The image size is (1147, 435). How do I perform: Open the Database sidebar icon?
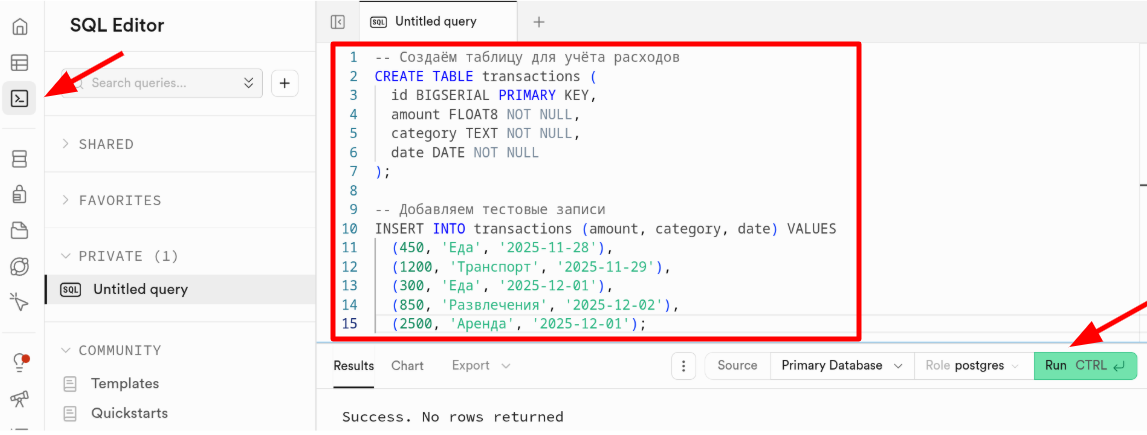[19, 159]
